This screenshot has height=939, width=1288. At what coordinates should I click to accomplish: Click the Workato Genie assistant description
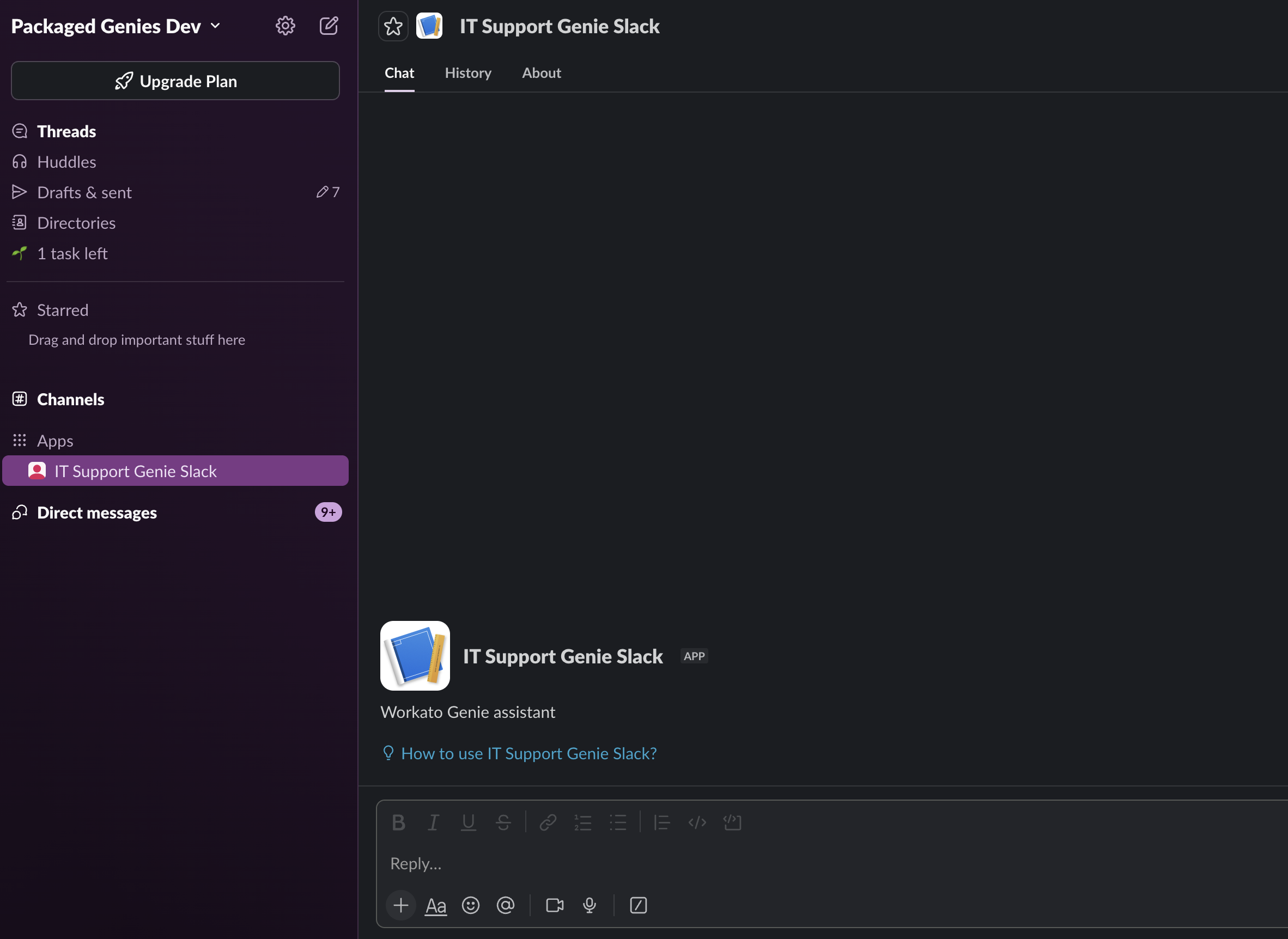point(468,712)
